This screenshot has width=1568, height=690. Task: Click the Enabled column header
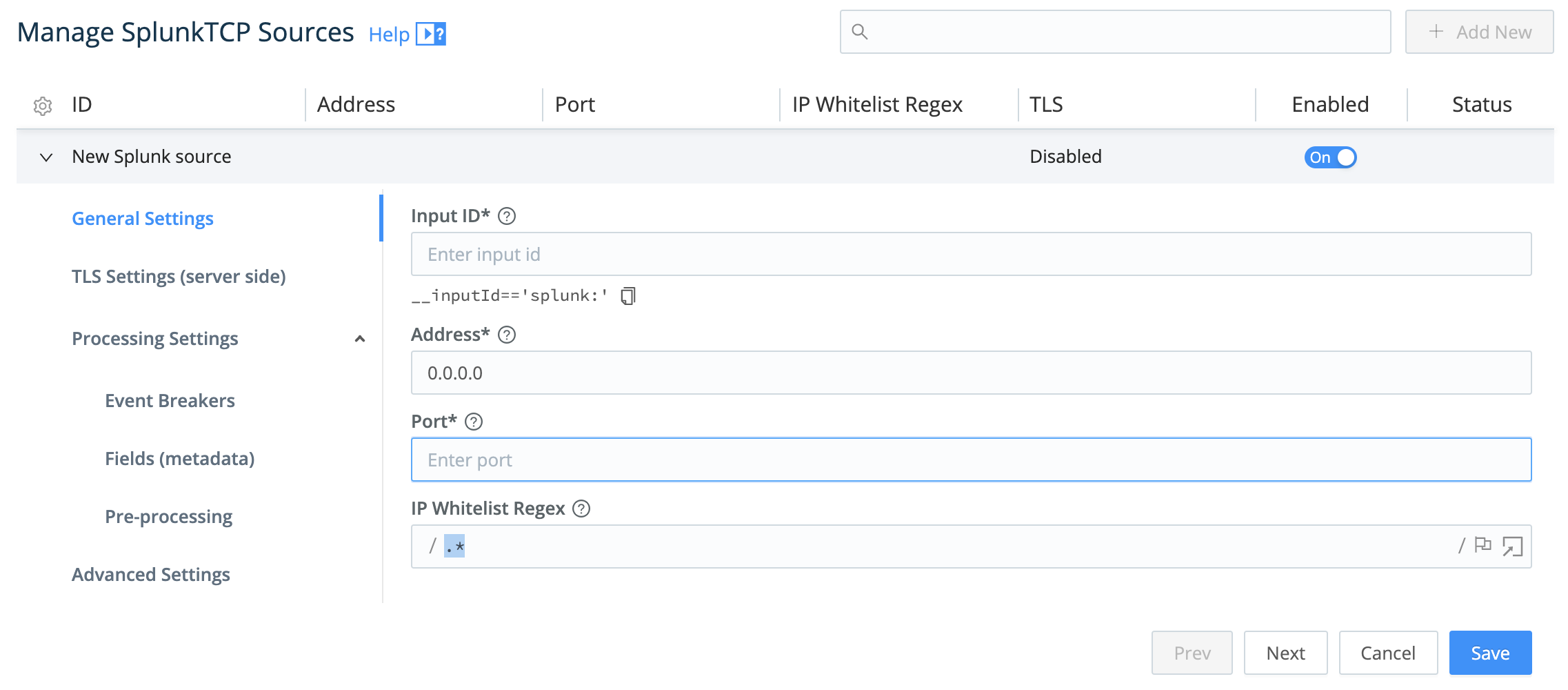pos(1330,105)
